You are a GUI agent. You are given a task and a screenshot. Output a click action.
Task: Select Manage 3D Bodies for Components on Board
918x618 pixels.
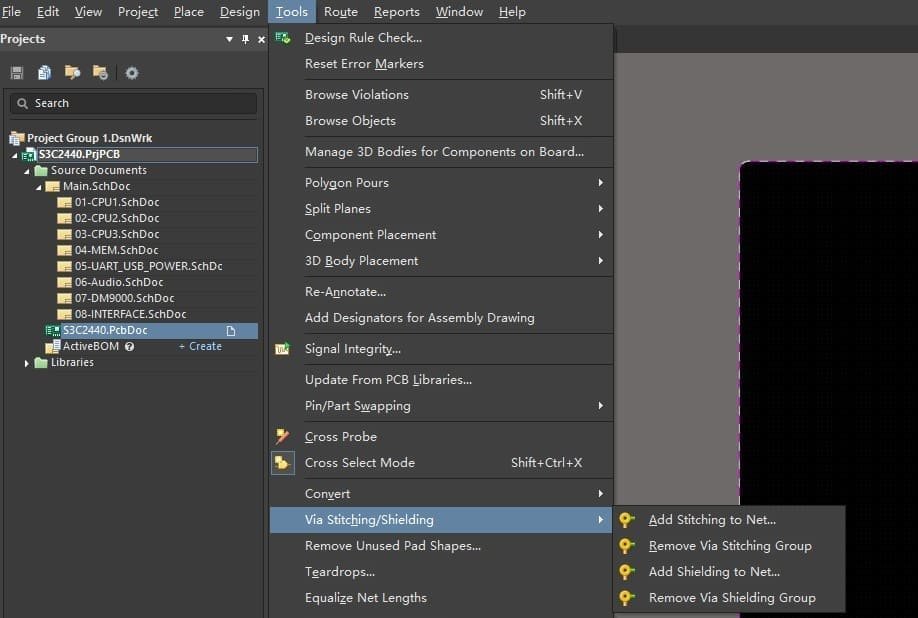[x=441, y=152]
